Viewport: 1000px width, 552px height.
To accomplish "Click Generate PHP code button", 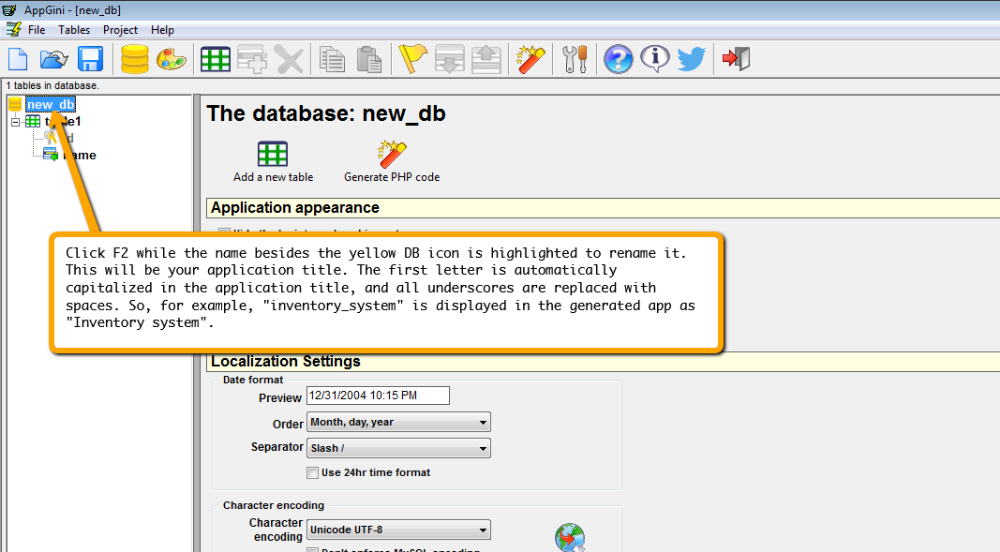I will 392,163.
